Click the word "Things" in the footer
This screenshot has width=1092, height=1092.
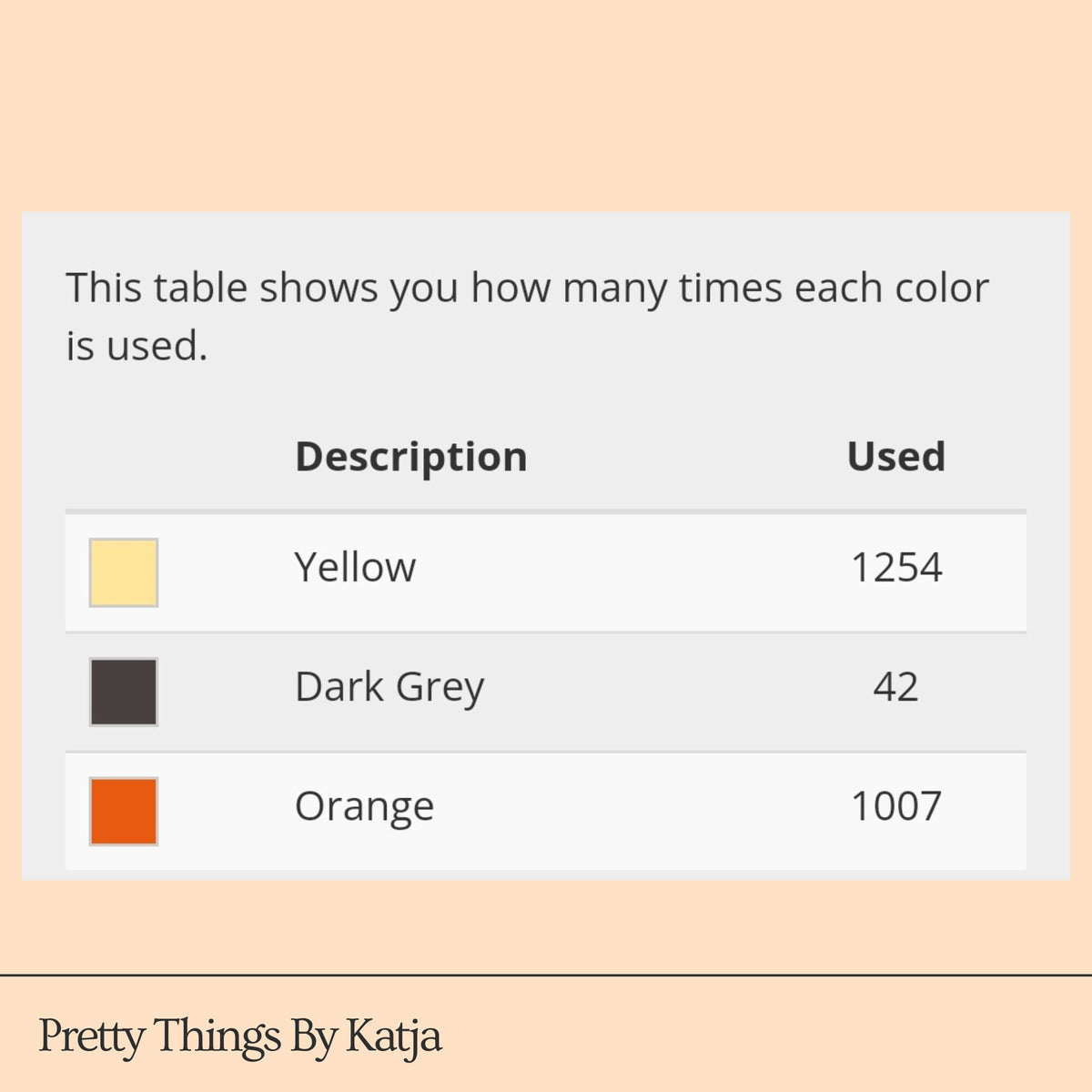point(217,1037)
